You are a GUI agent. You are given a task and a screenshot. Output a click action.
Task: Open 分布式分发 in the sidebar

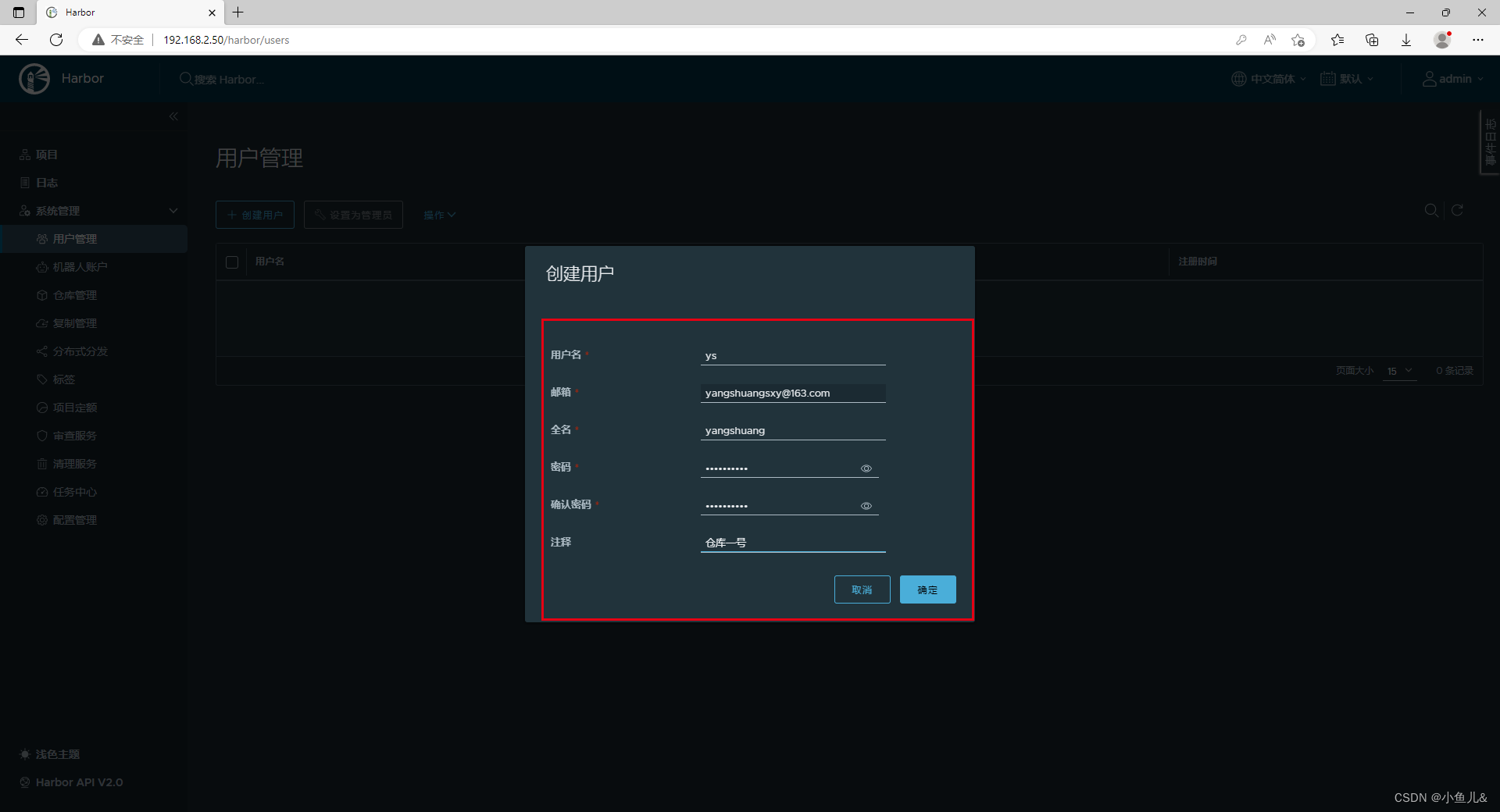[80, 351]
